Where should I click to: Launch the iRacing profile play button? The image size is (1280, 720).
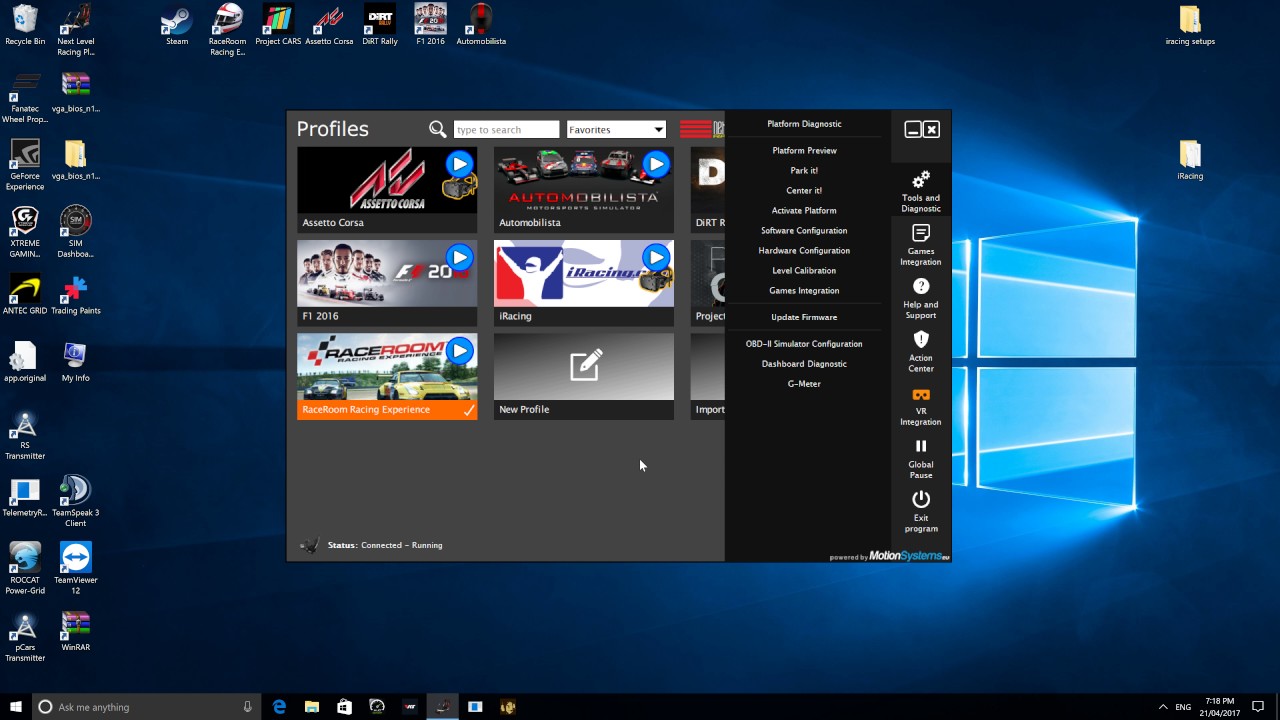656,258
